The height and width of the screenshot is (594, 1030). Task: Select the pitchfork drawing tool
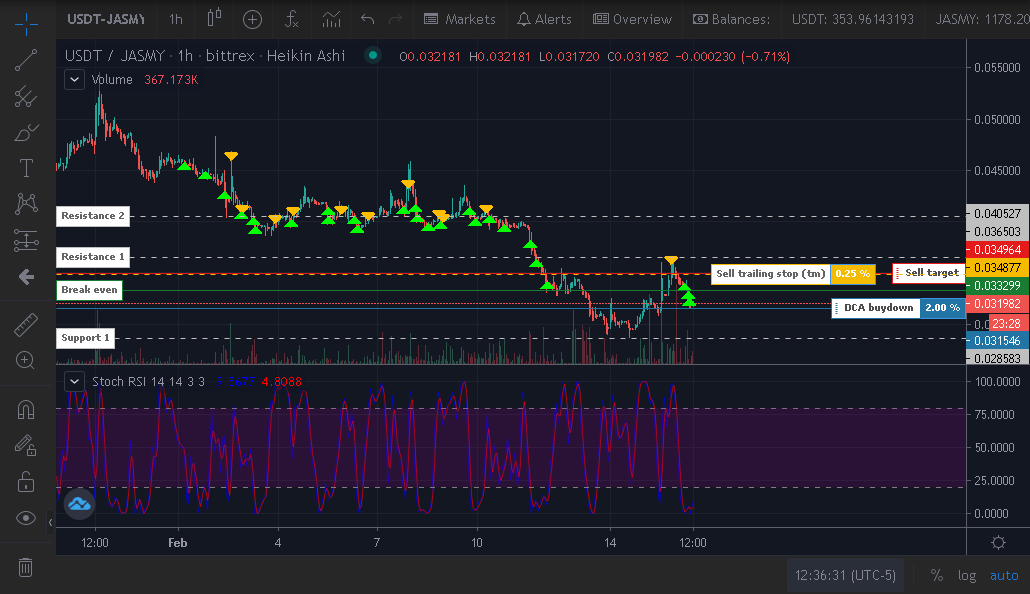pos(26,97)
